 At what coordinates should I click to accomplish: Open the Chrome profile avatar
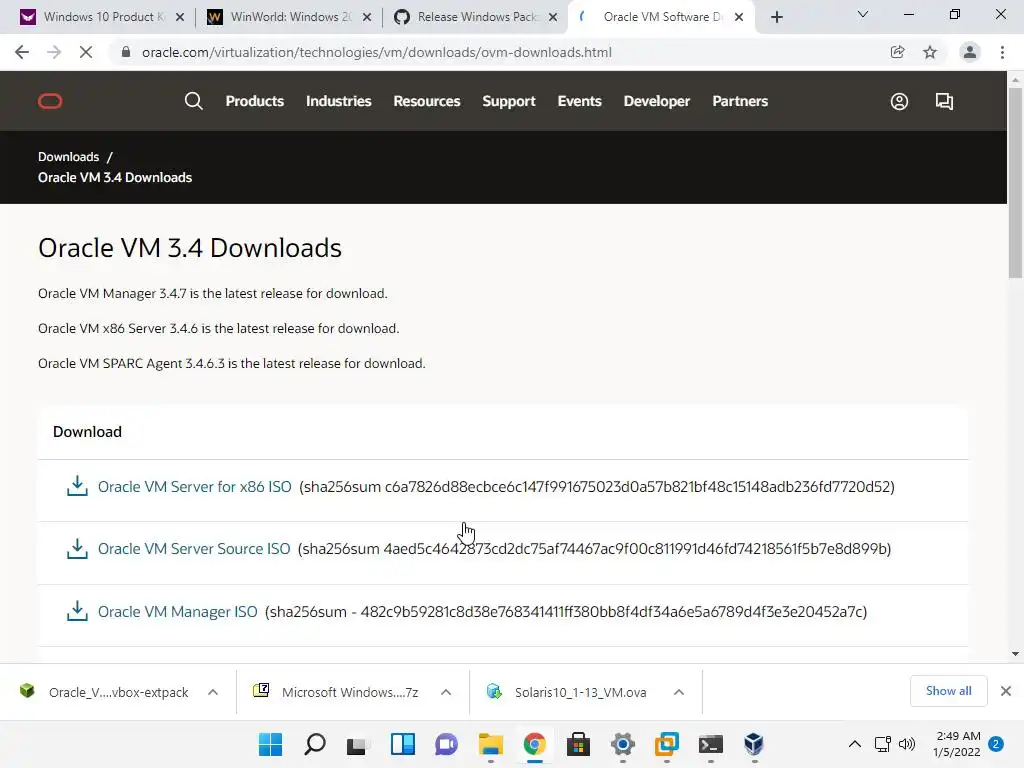point(970,52)
